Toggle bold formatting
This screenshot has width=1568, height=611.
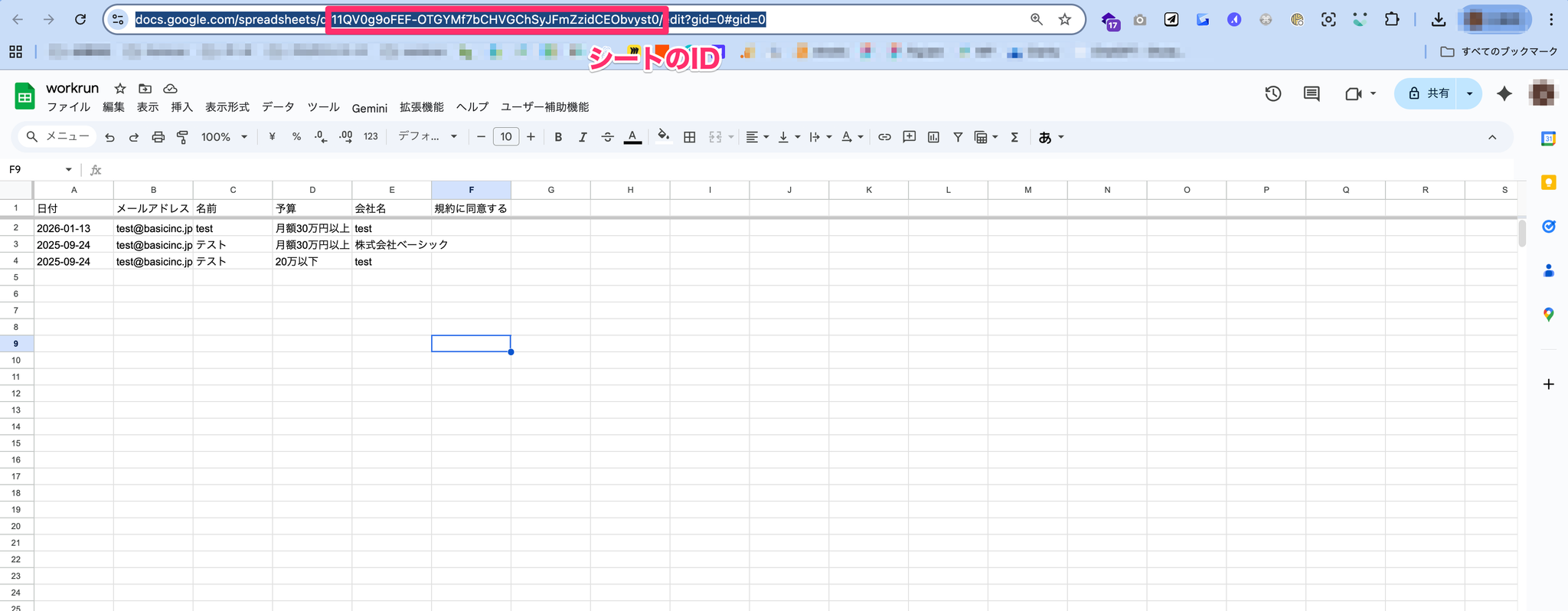tap(558, 137)
